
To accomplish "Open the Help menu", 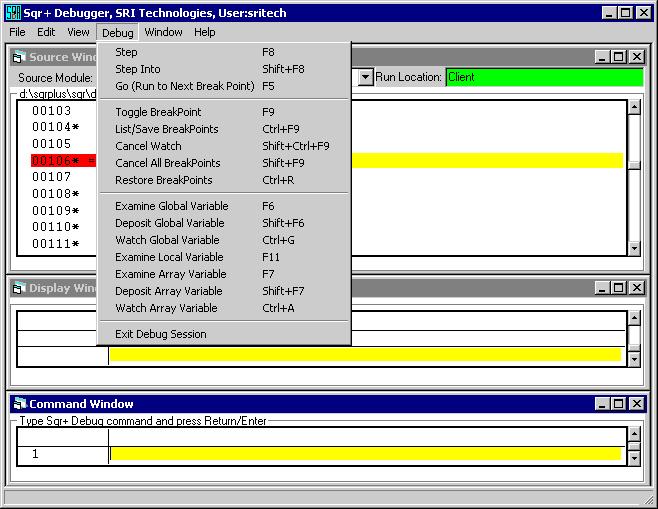I will [204, 32].
